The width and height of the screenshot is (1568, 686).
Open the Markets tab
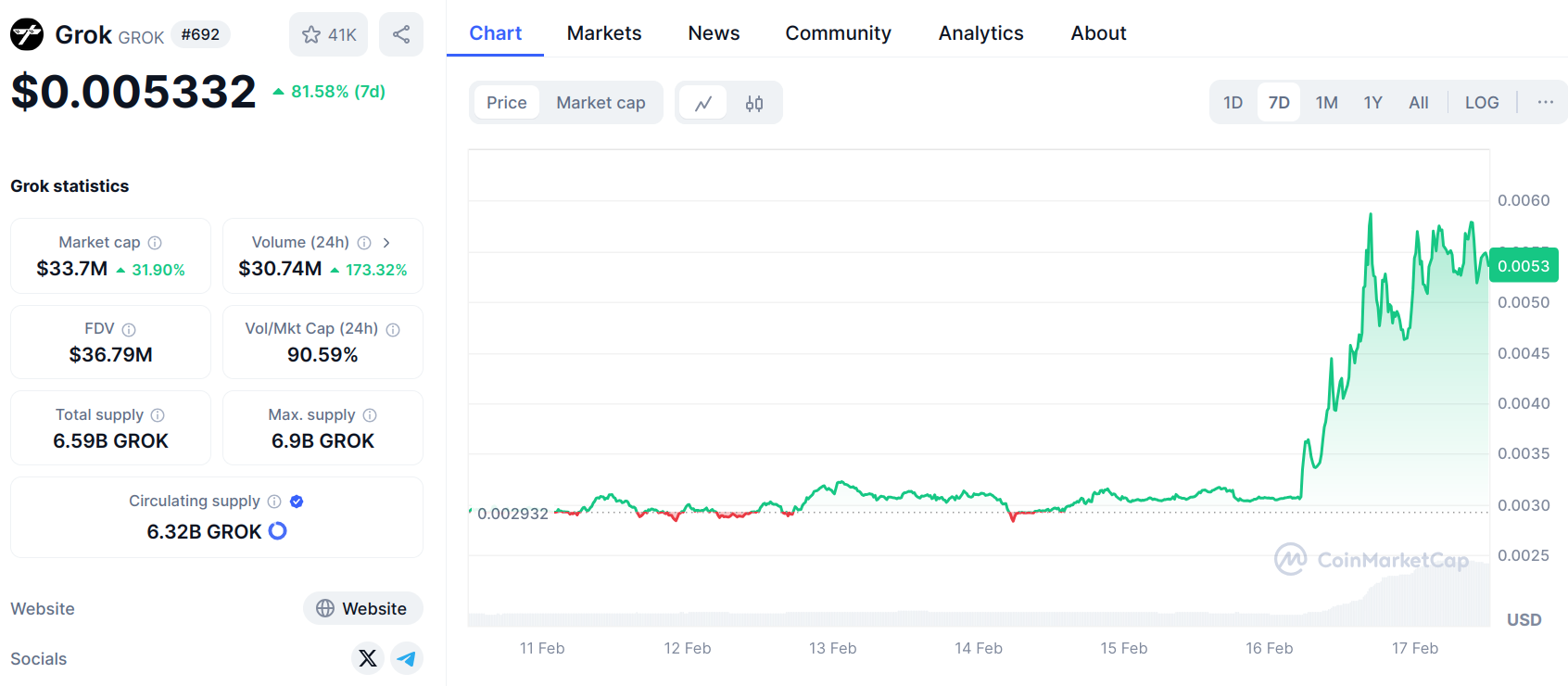pos(604,33)
